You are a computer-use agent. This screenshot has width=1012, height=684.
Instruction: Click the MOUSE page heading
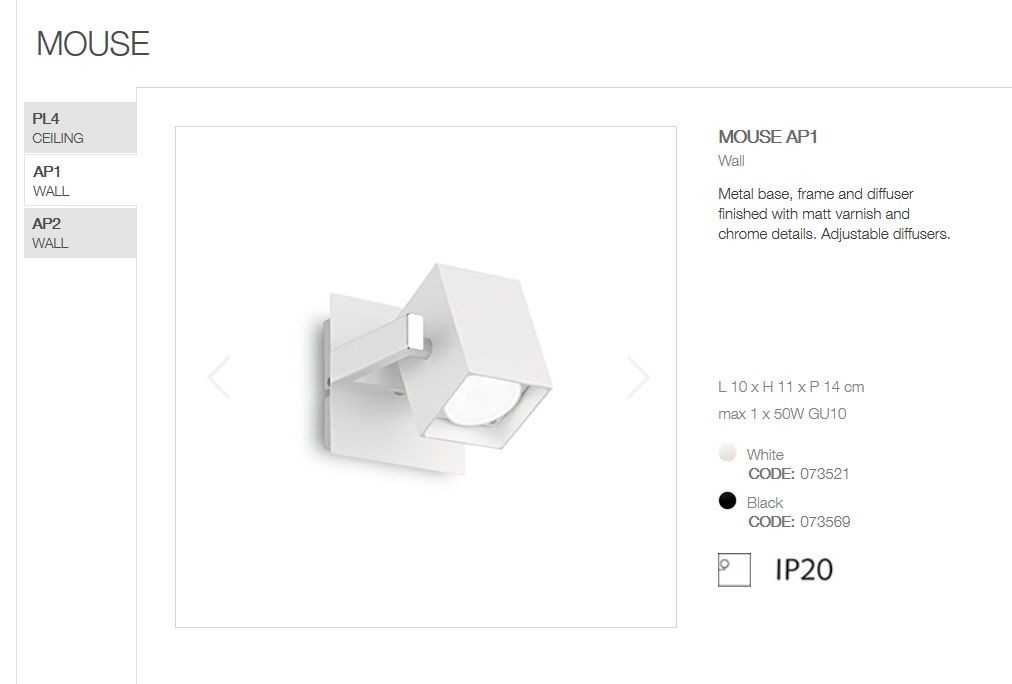pyautogui.click(x=93, y=44)
